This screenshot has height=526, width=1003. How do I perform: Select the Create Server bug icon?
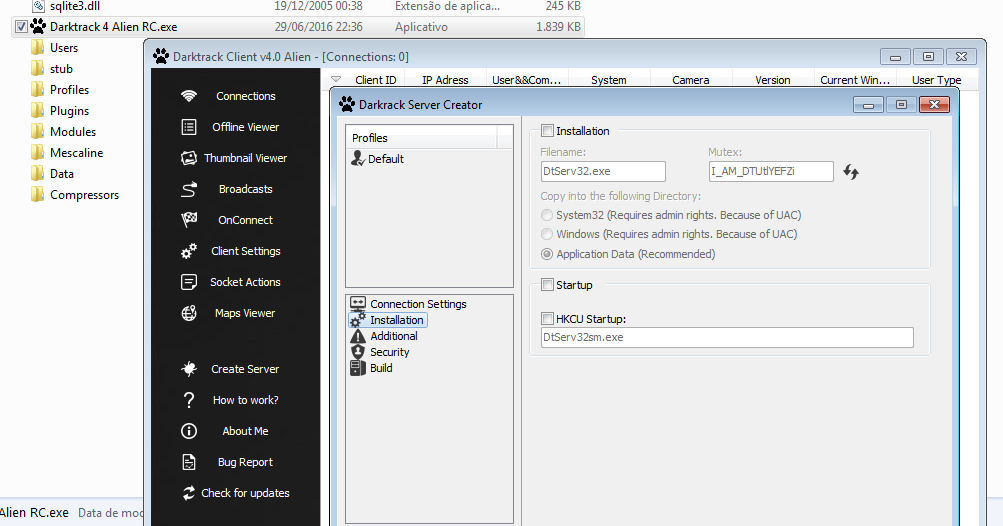pos(189,369)
